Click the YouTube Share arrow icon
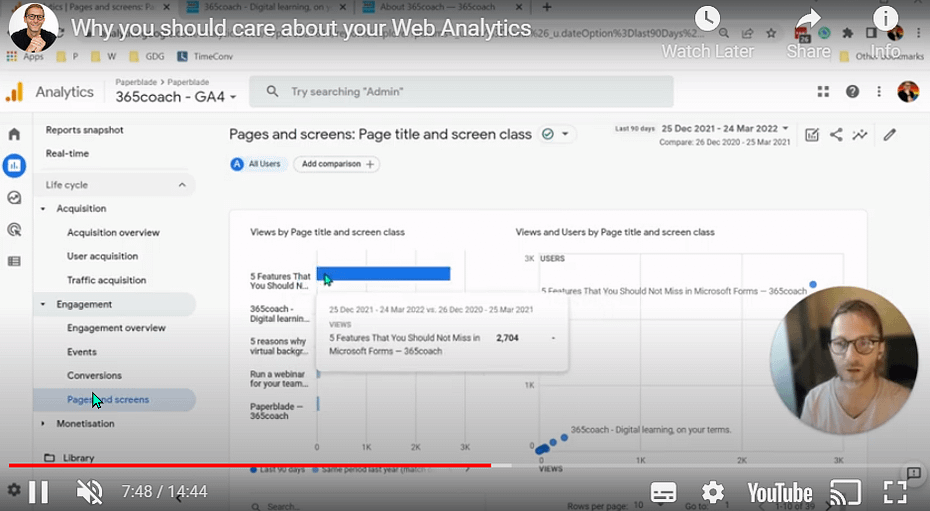The width and height of the screenshot is (930, 511). pyautogui.click(x=808, y=21)
